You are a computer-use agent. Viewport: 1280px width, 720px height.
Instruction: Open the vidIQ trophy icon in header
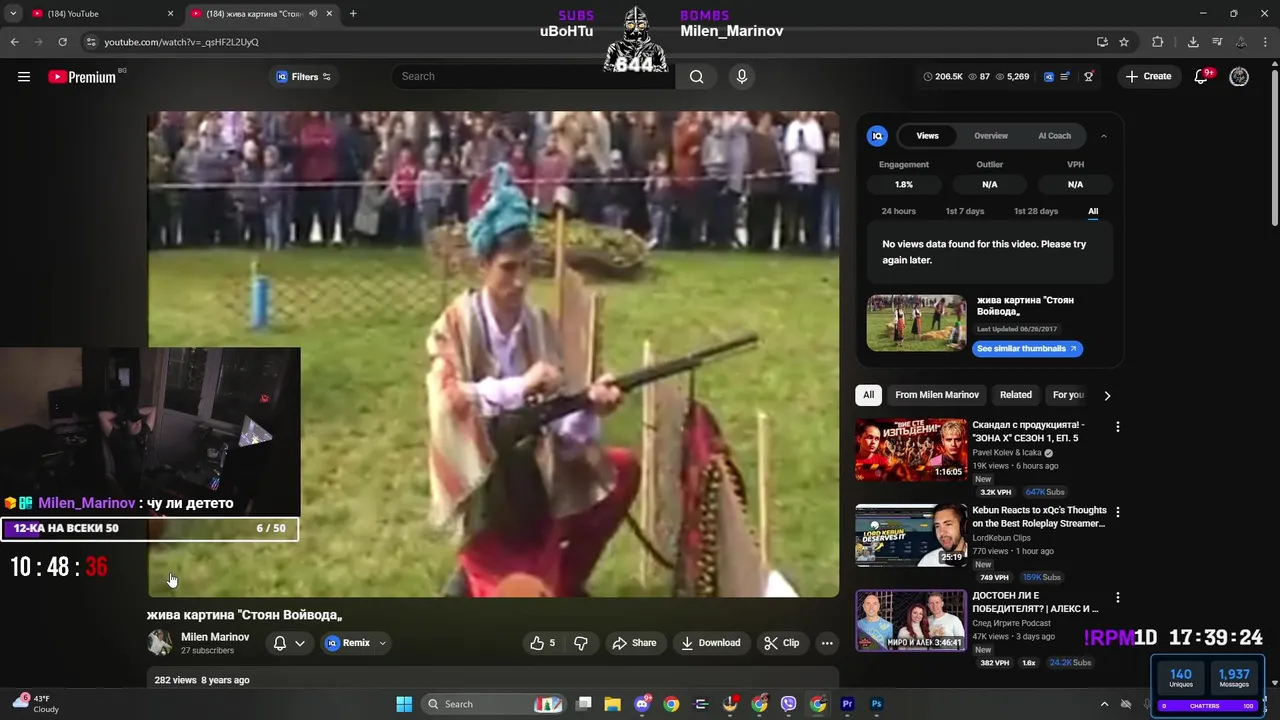pos(1089,77)
